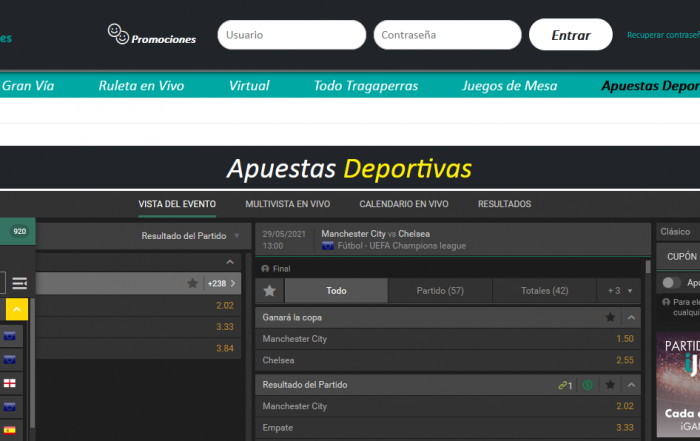Select the Totales (42) tab

[x=545, y=291]
